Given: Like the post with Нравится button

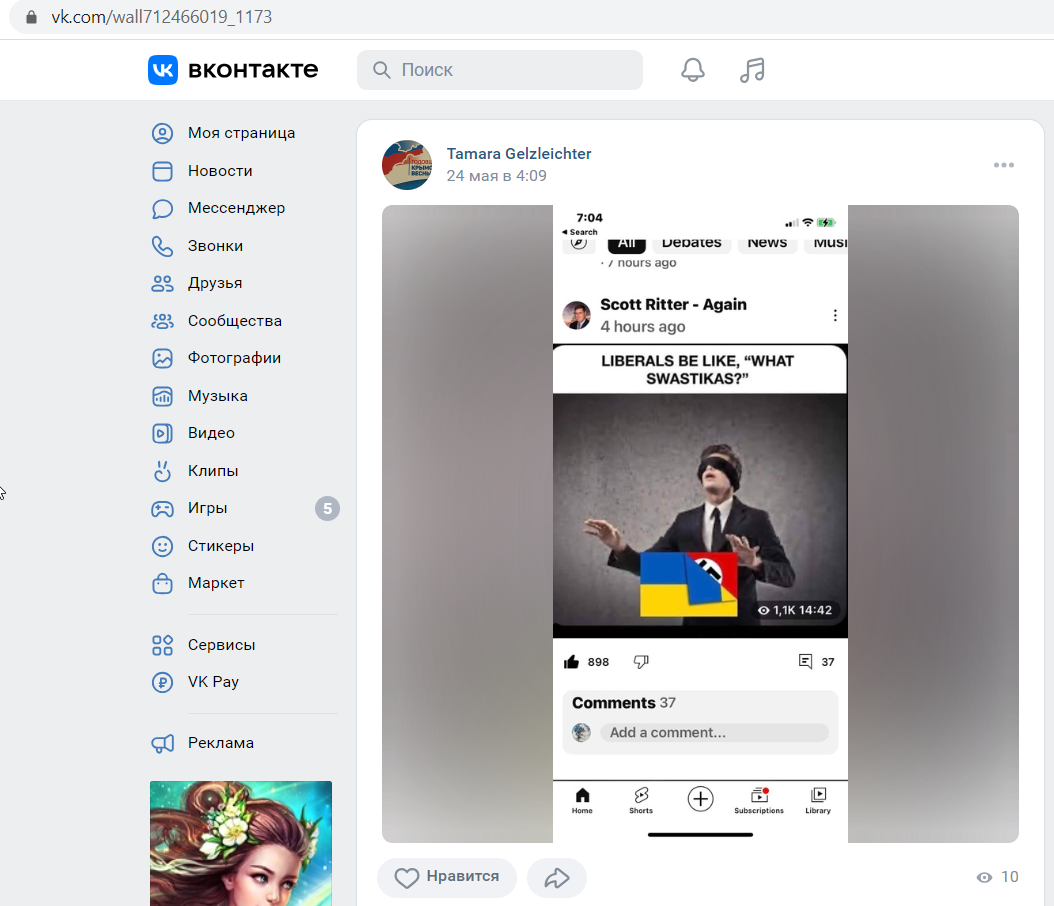Looking at the screenshot, I should (447, 877).
